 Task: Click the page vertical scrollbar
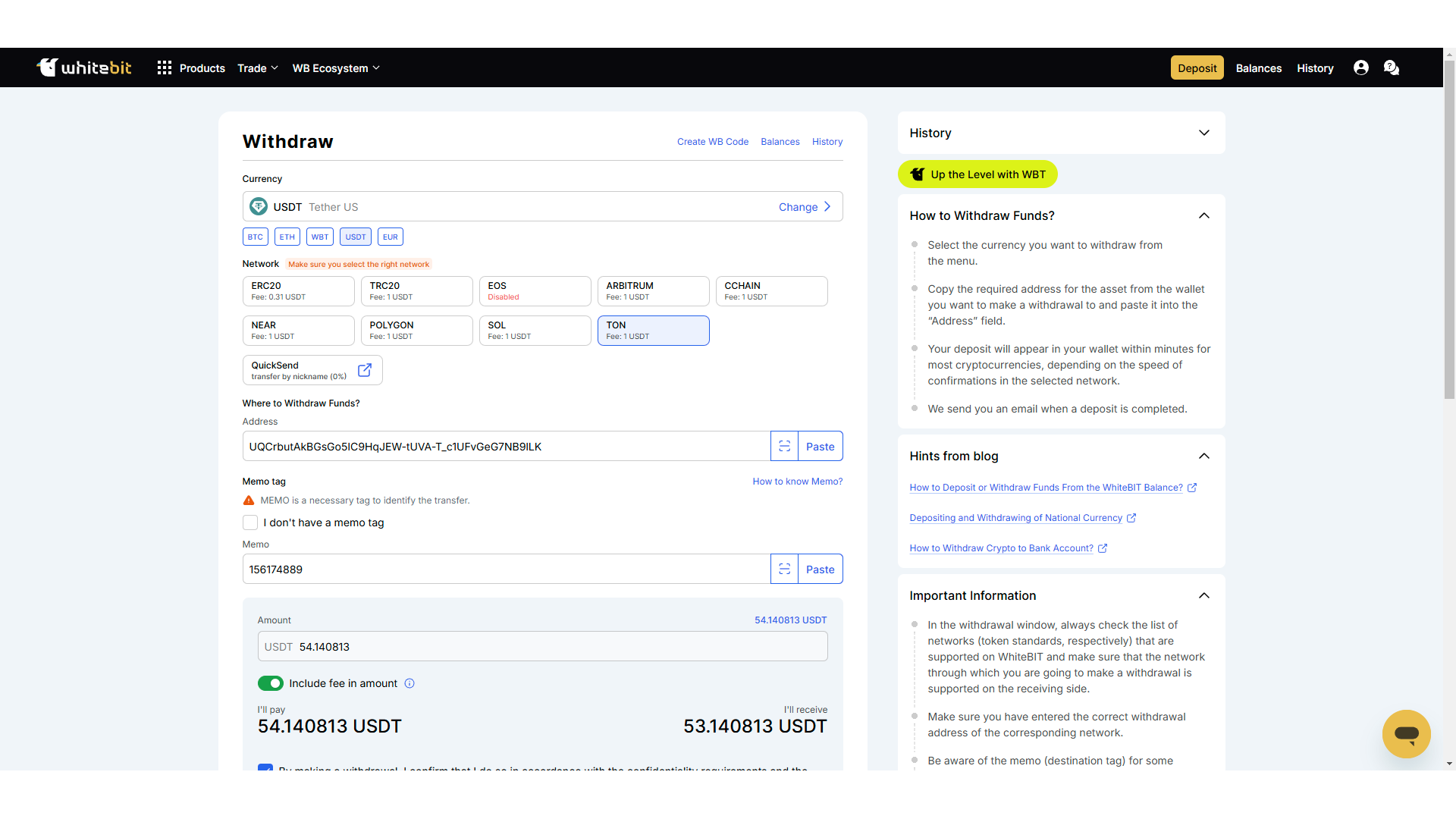point(1449,229)
